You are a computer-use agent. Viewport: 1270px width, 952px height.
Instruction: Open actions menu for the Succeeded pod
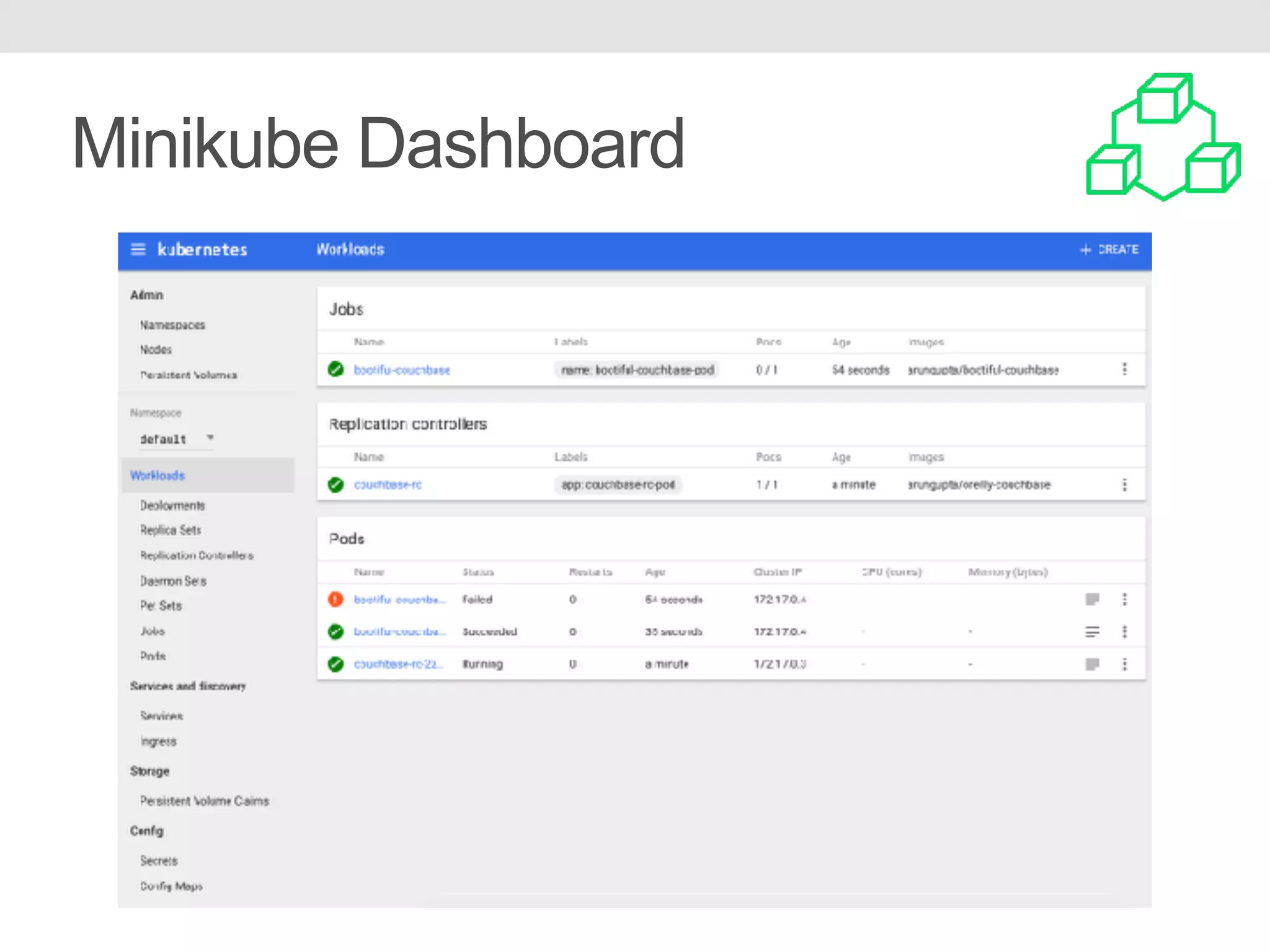tap(1124, 632)
